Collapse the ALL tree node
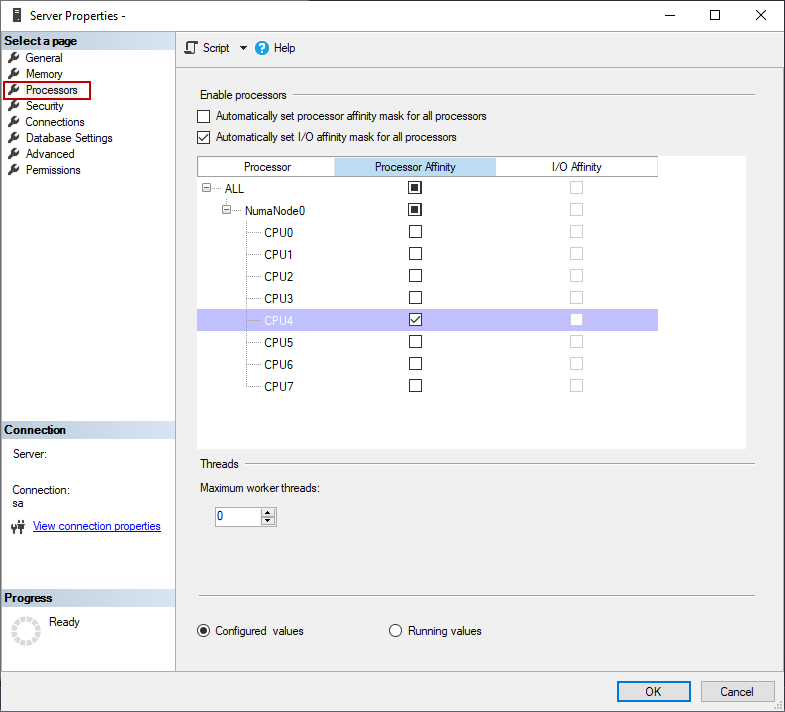The width and height of the screenshot is (785, 712). [206, 188]
